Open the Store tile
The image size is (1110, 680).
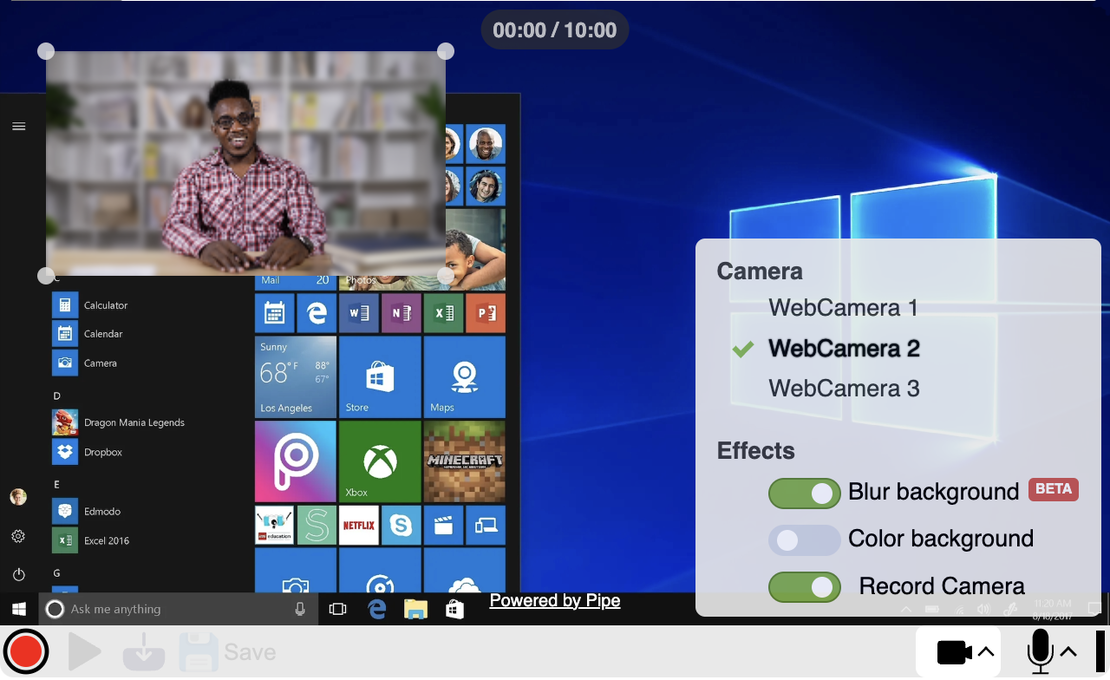(380, 376)
